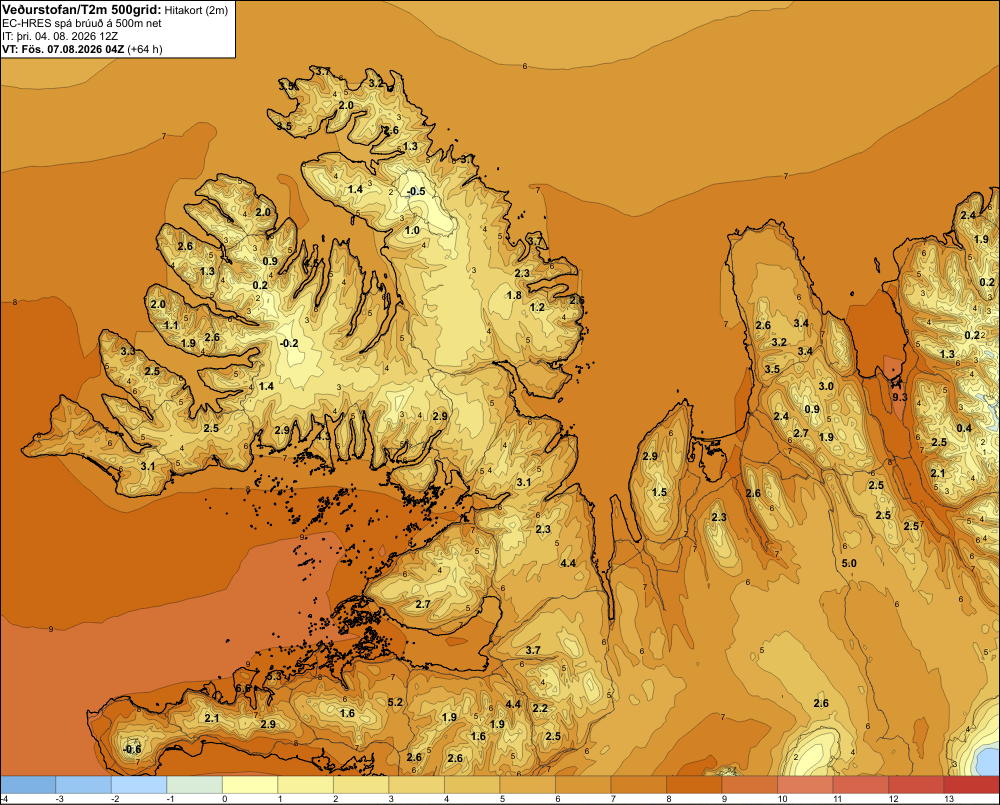Select the 'EC-HRES spá brúuð á 500m net' line
This screenshot has width=1000, height=805.
tap(82, 24)
